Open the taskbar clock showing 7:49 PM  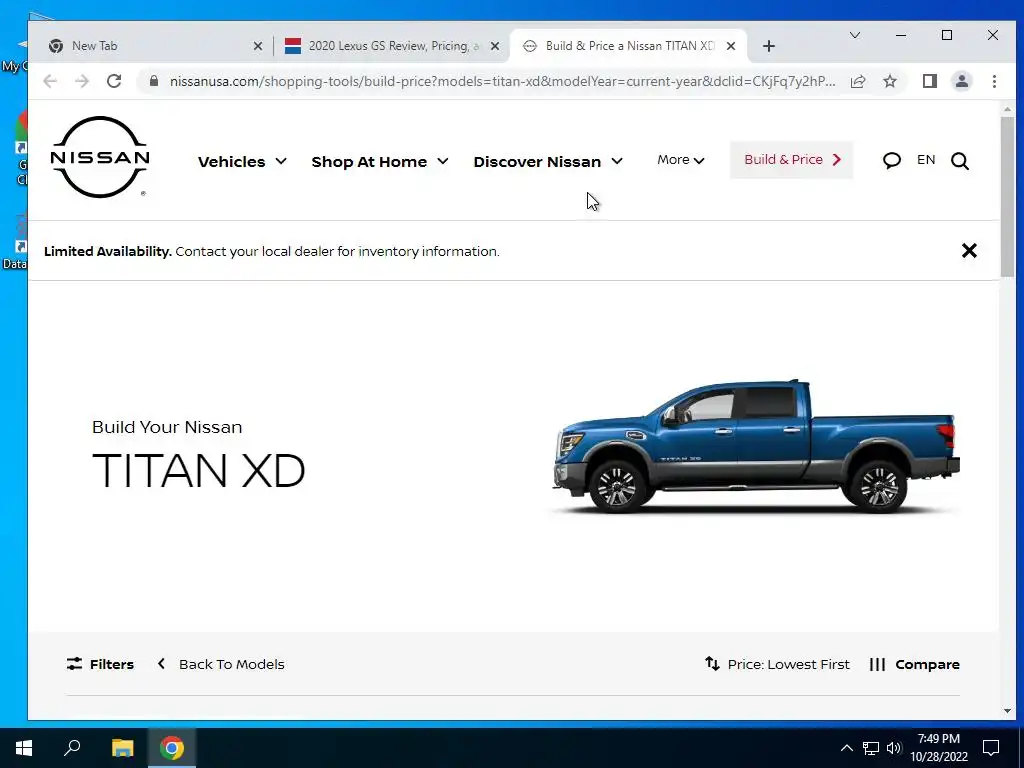(938, 748)
